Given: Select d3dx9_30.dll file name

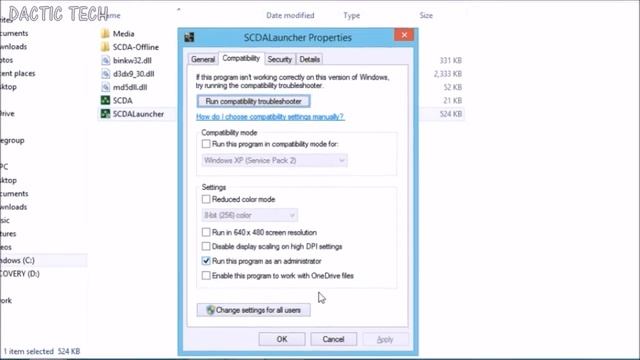Looking at the screenshot, I should pos(133,74).
